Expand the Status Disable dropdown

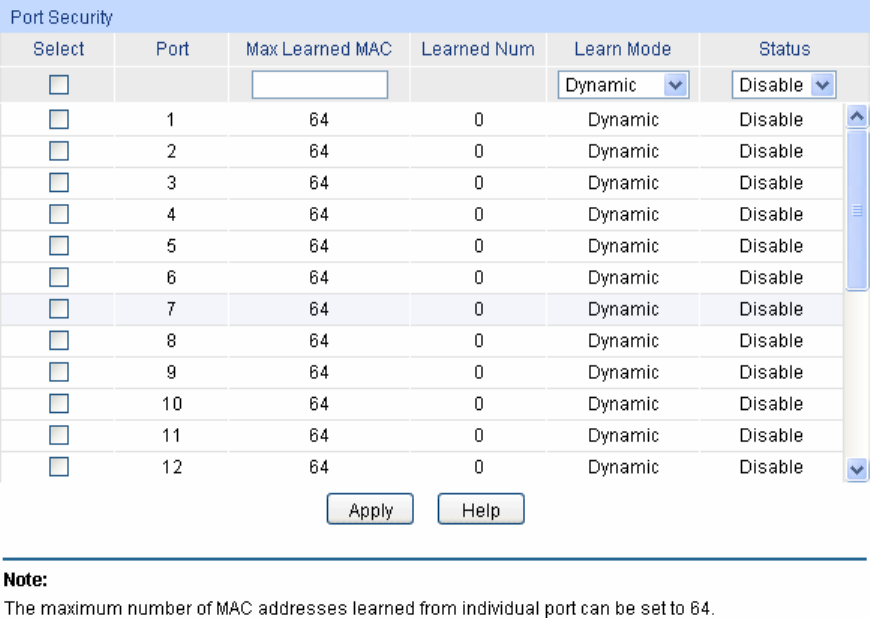(x=784, y=86)
